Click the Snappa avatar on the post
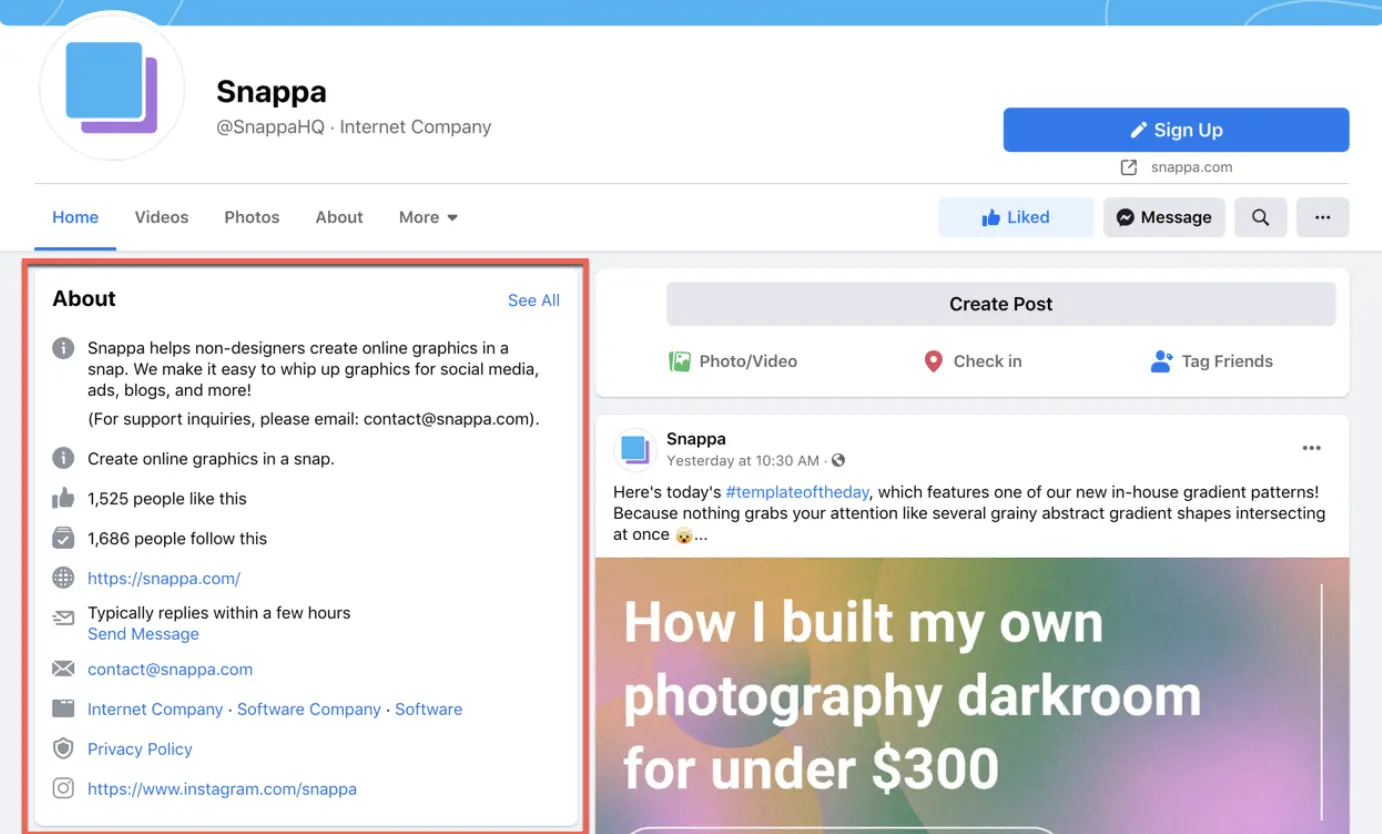Screen dimensions: 1382x834 click(x=635, y=449)
